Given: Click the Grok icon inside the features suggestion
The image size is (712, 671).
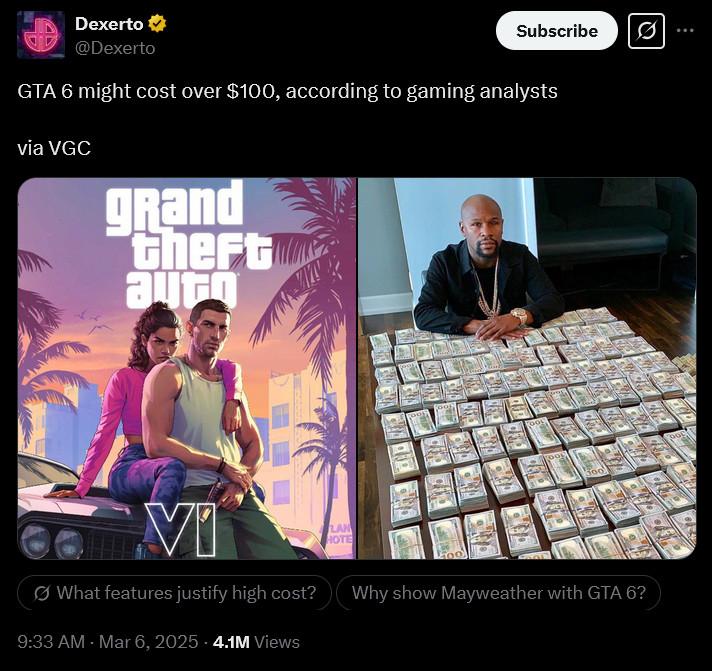Looking at the screenshot, I should [x=42, y=593].
